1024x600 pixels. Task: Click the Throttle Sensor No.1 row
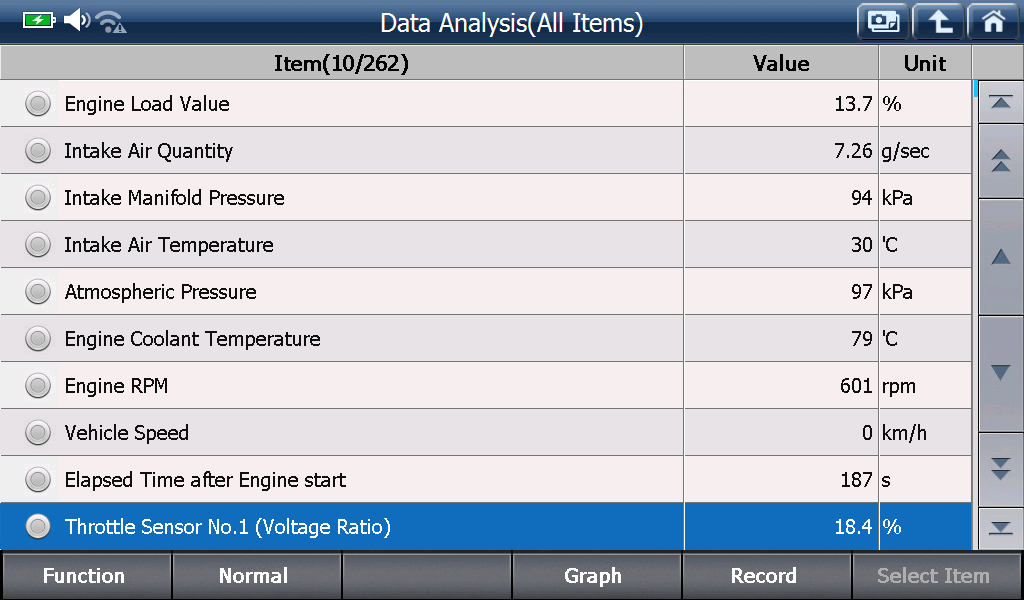click(486, 526)
